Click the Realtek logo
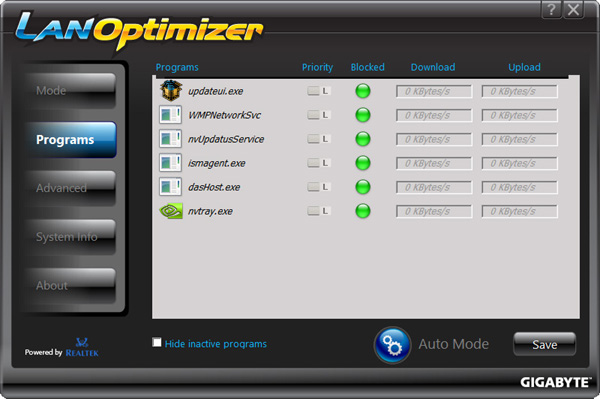The width and height of the screenshot is (600, 399). tap(82, 347)
